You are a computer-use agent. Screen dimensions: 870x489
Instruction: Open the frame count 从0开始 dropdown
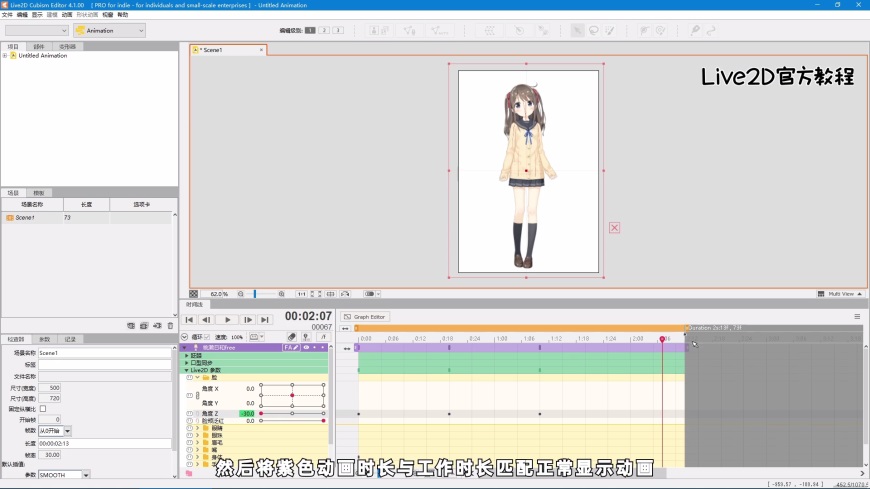pos(55,431)
